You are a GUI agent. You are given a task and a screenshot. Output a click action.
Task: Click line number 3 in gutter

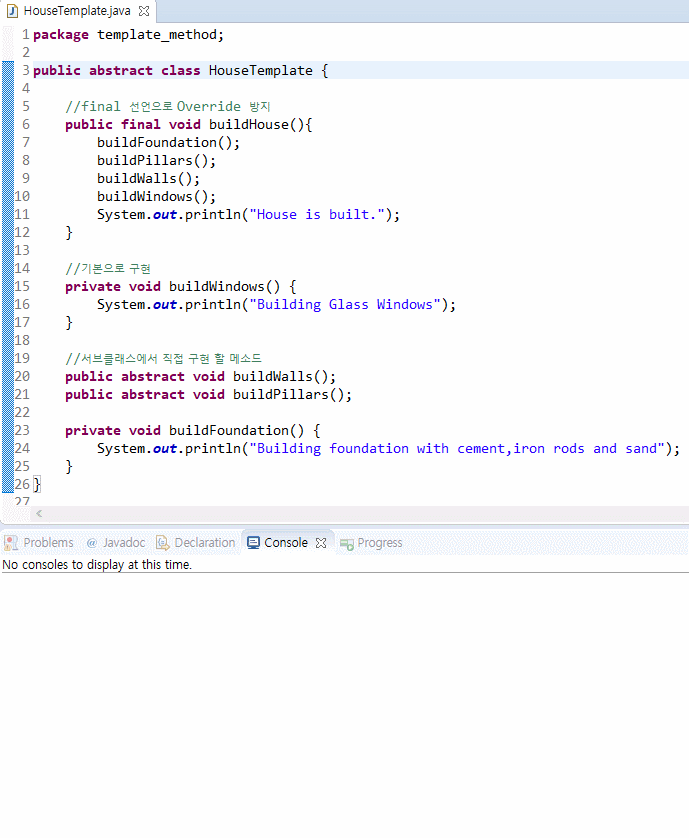[x=25, y=70]
